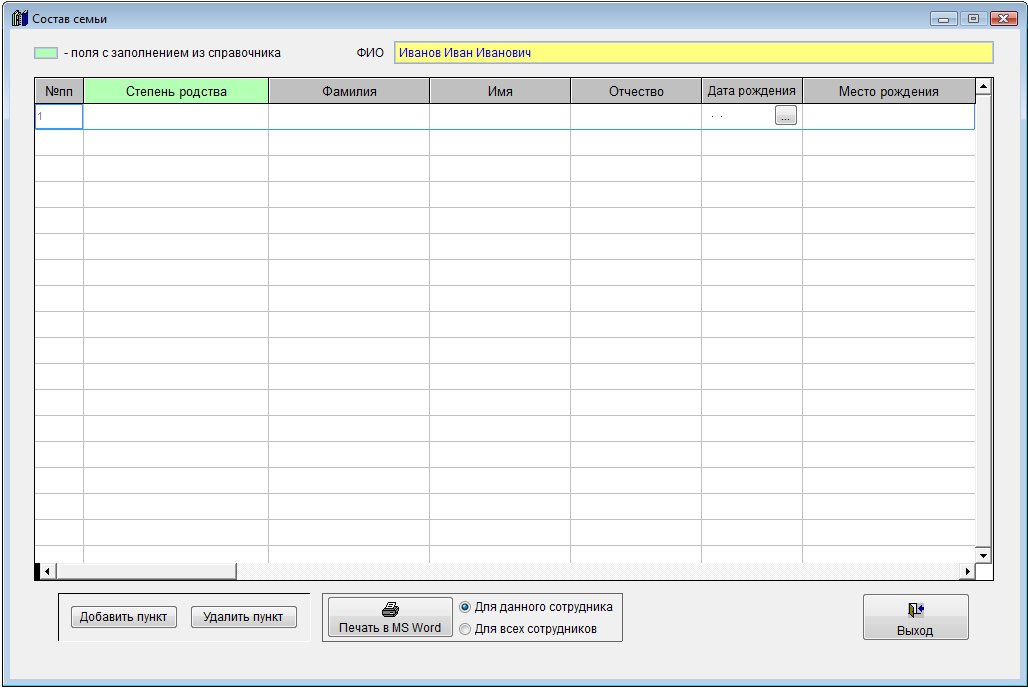Click the Удалить пункт button
Image resolution: width=1028 pixels, height=689 pixels.
243,617
